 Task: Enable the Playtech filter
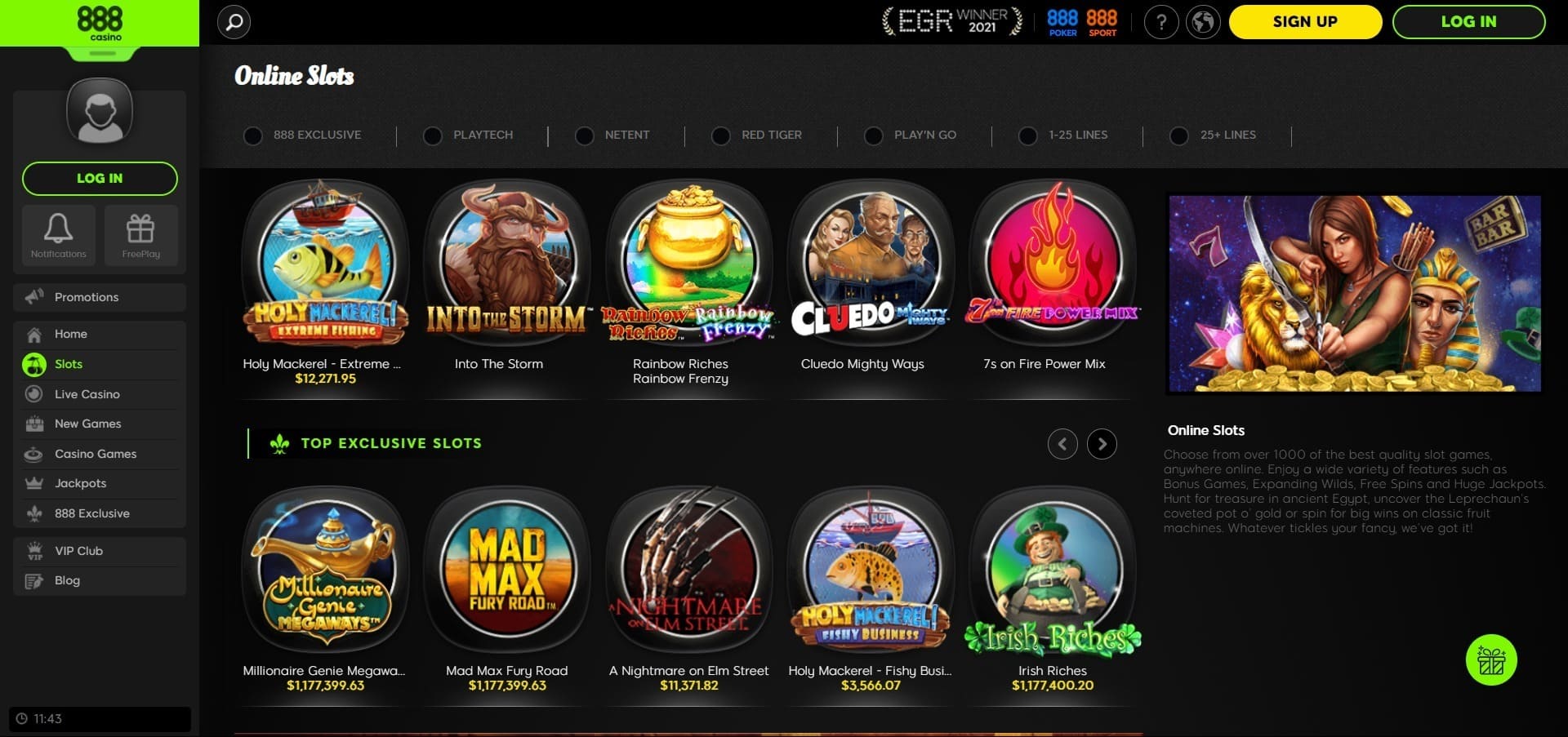pos(469,135)
